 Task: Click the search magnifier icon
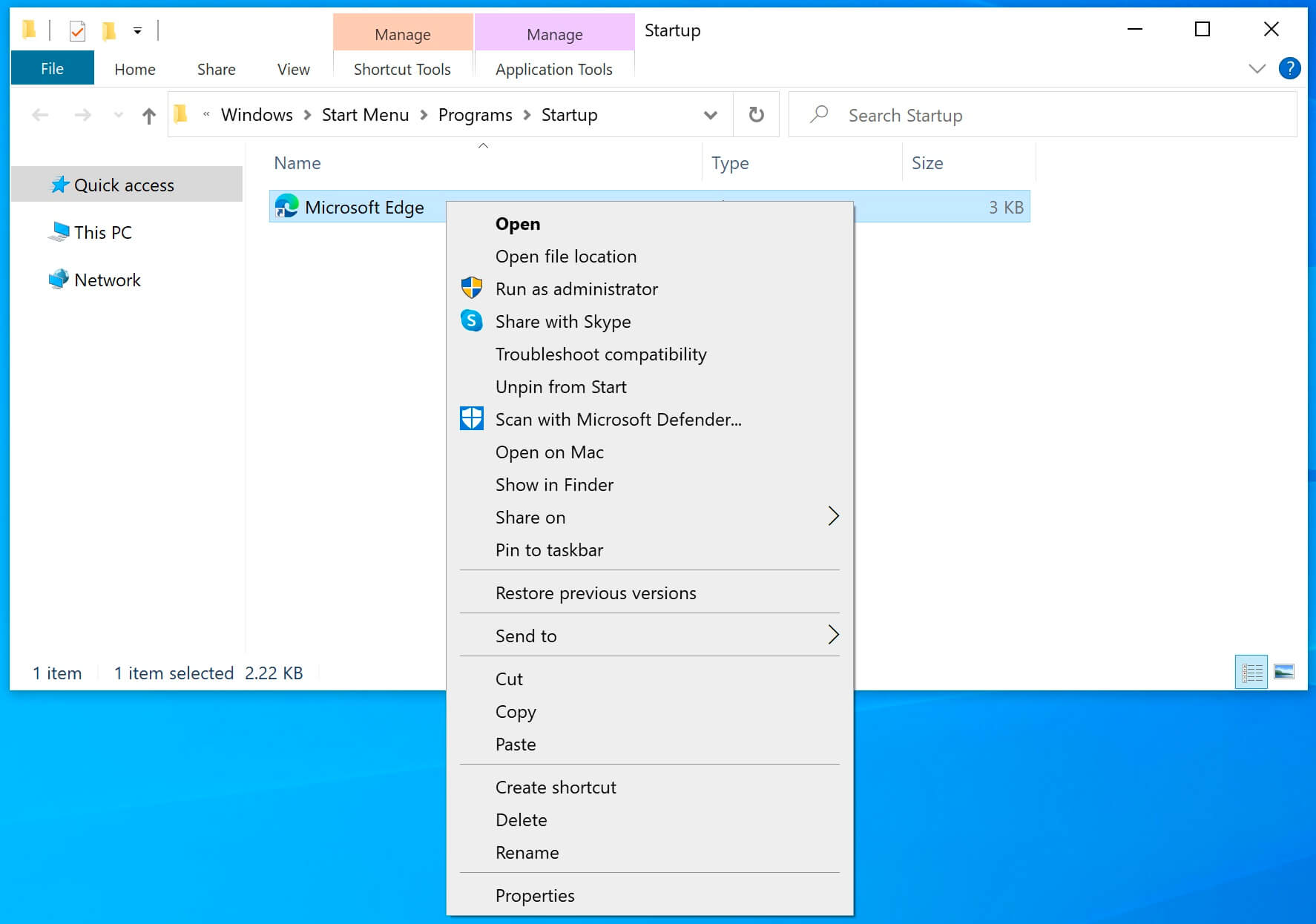[x=819, y=114]
